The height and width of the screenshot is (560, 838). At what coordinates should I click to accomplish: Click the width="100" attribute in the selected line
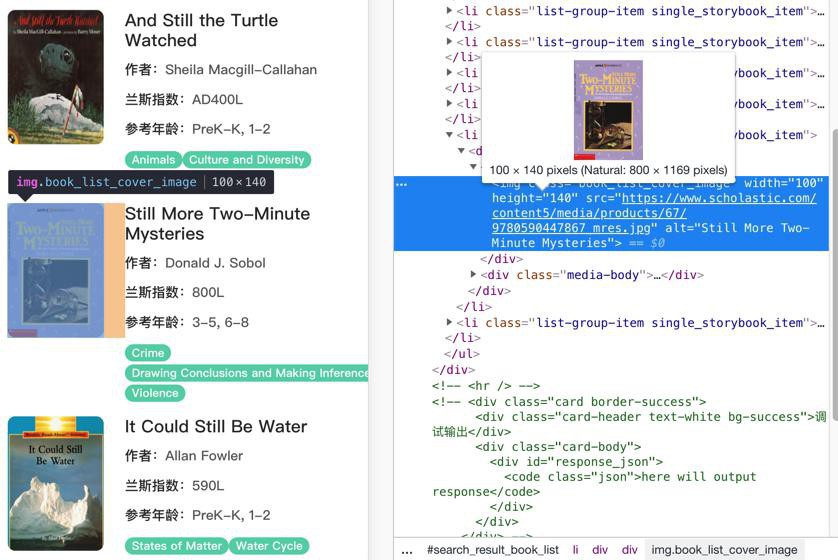click(x=783, y=183)
